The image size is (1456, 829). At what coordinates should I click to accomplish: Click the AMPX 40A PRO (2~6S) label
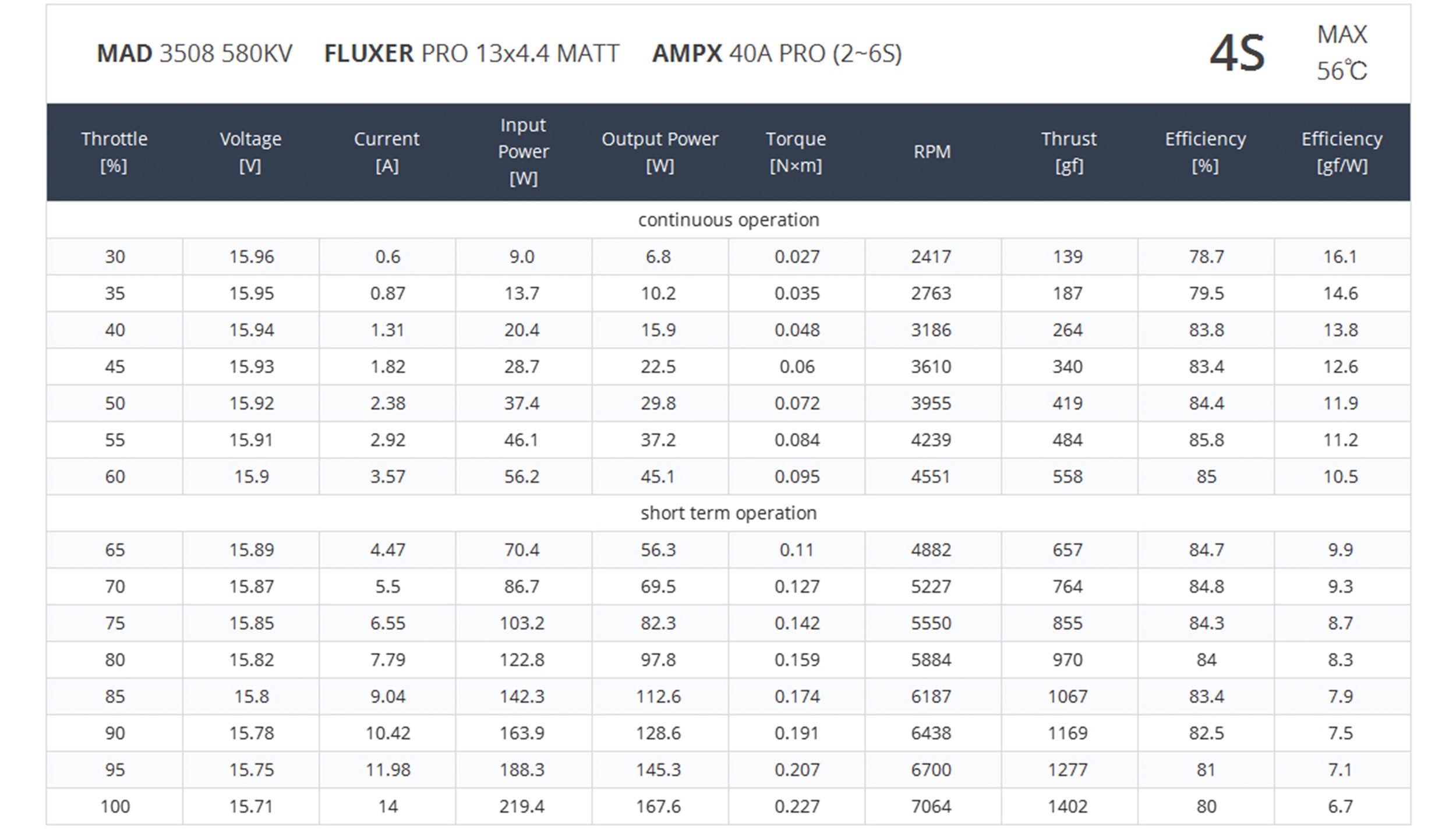[776, 54]
